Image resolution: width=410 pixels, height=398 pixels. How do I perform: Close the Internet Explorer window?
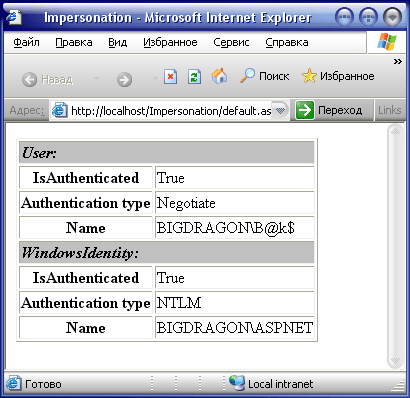392,16
